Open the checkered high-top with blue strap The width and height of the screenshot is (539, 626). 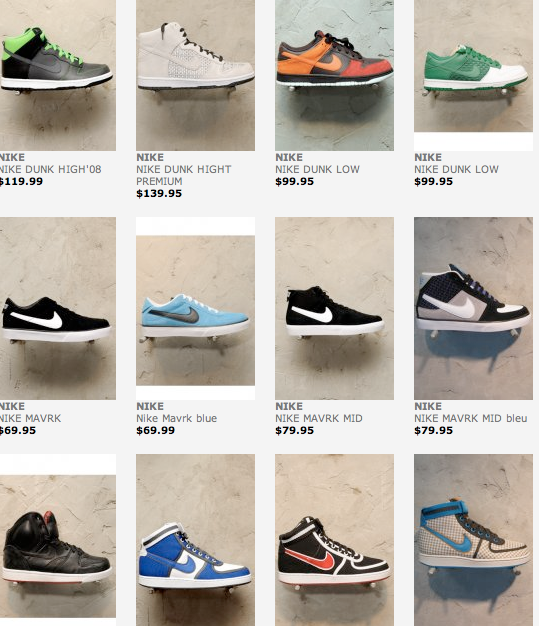click(x=473, y=540)
